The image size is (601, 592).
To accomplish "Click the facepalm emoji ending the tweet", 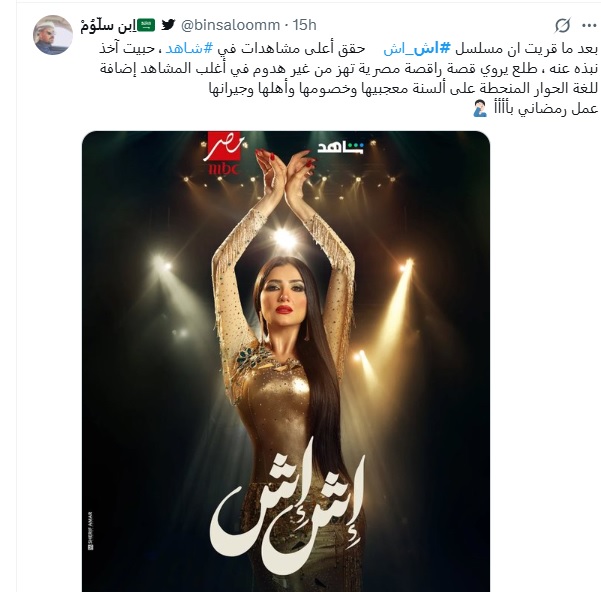I will (480, 109).
